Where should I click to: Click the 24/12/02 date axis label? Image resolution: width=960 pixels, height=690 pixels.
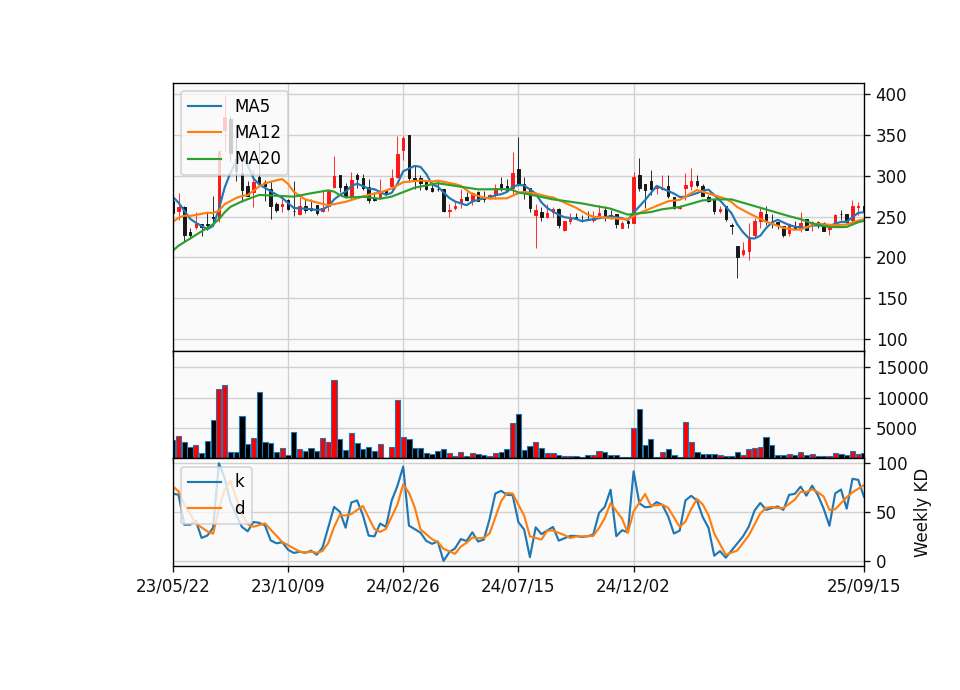click(632, 586)
